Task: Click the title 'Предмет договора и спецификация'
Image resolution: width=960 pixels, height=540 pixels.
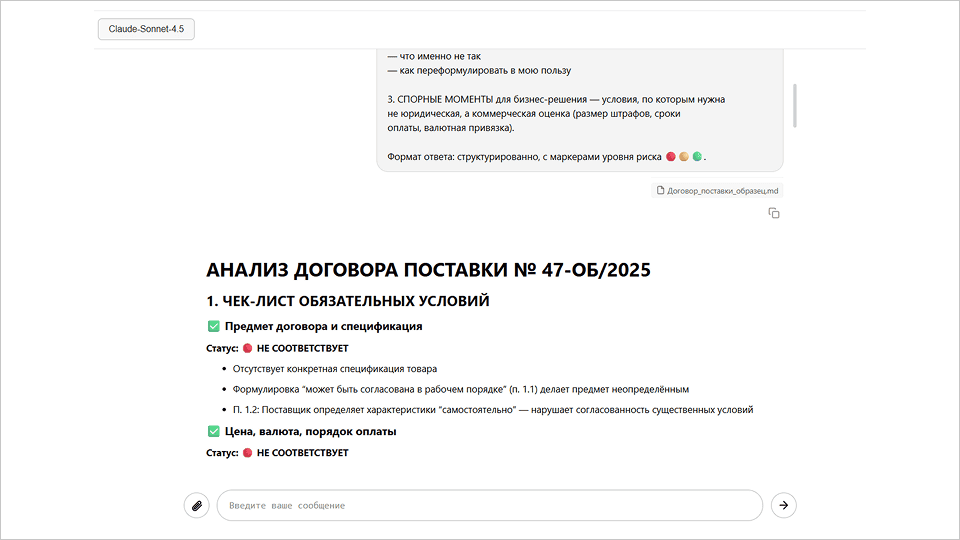Action: [323, 326]
